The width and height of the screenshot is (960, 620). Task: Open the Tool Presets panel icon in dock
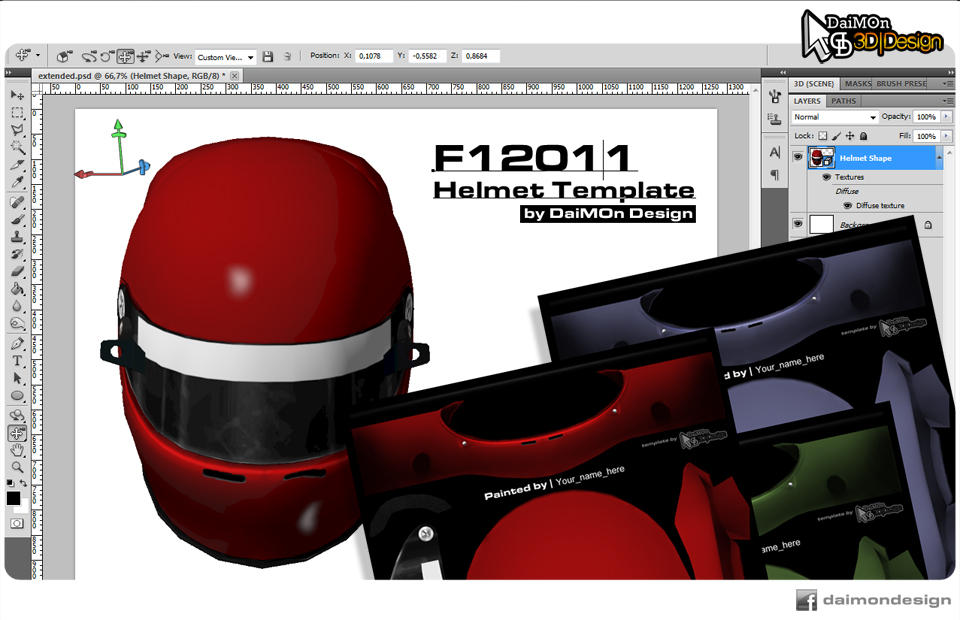775,96
